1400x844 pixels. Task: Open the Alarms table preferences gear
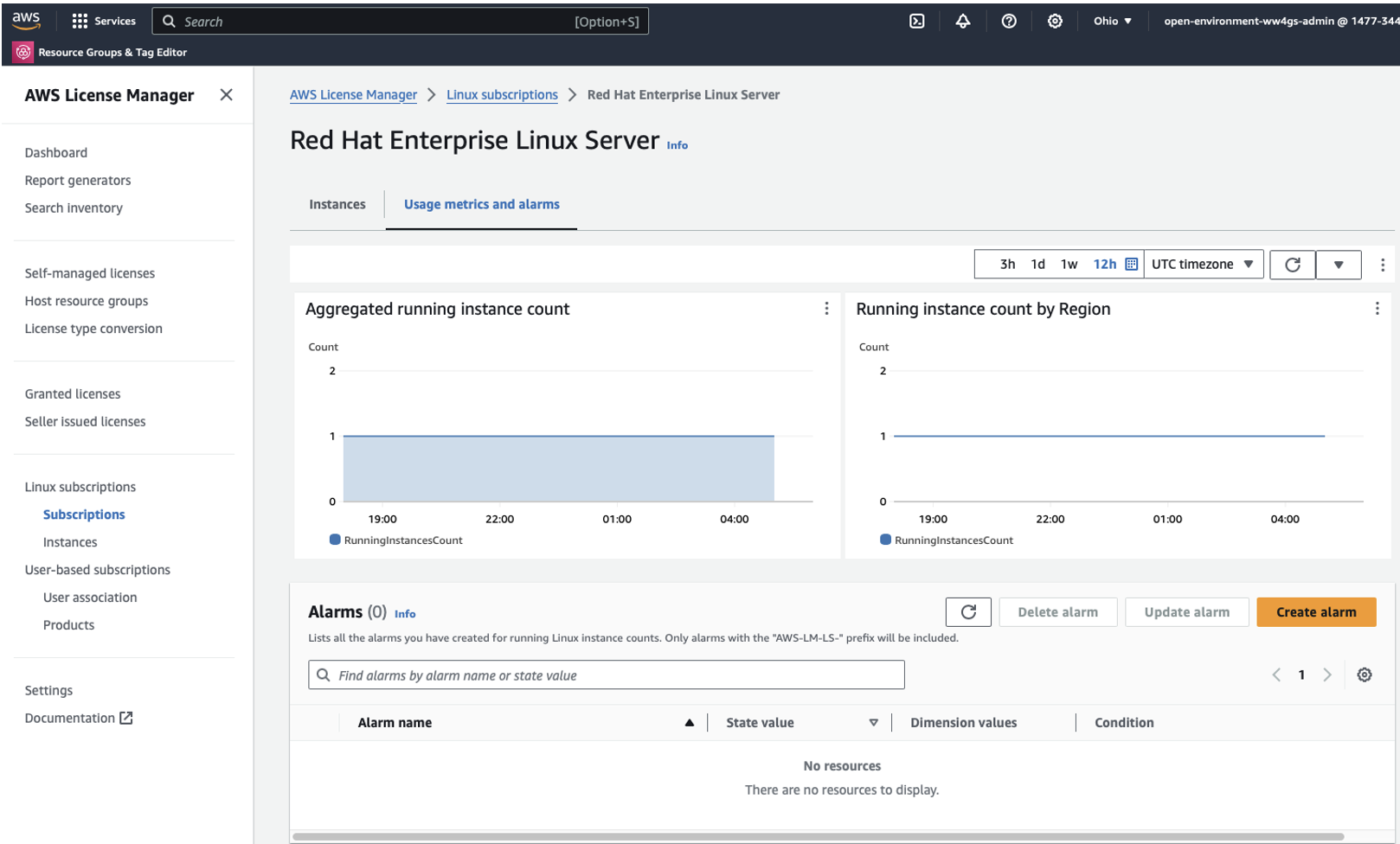(x=1365, y=675)
